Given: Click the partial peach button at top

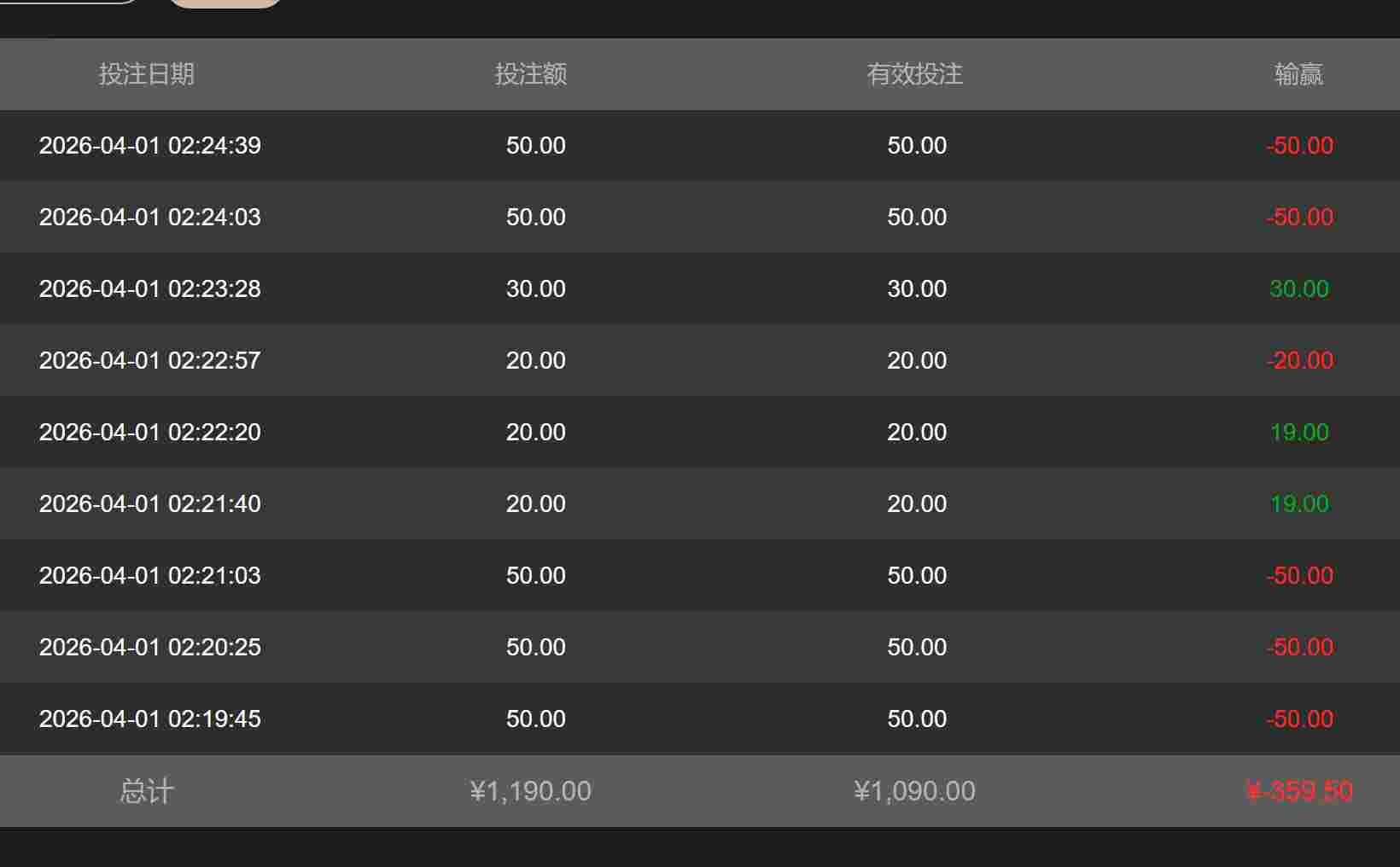Looking at the screenshot, I should point(225,3).
